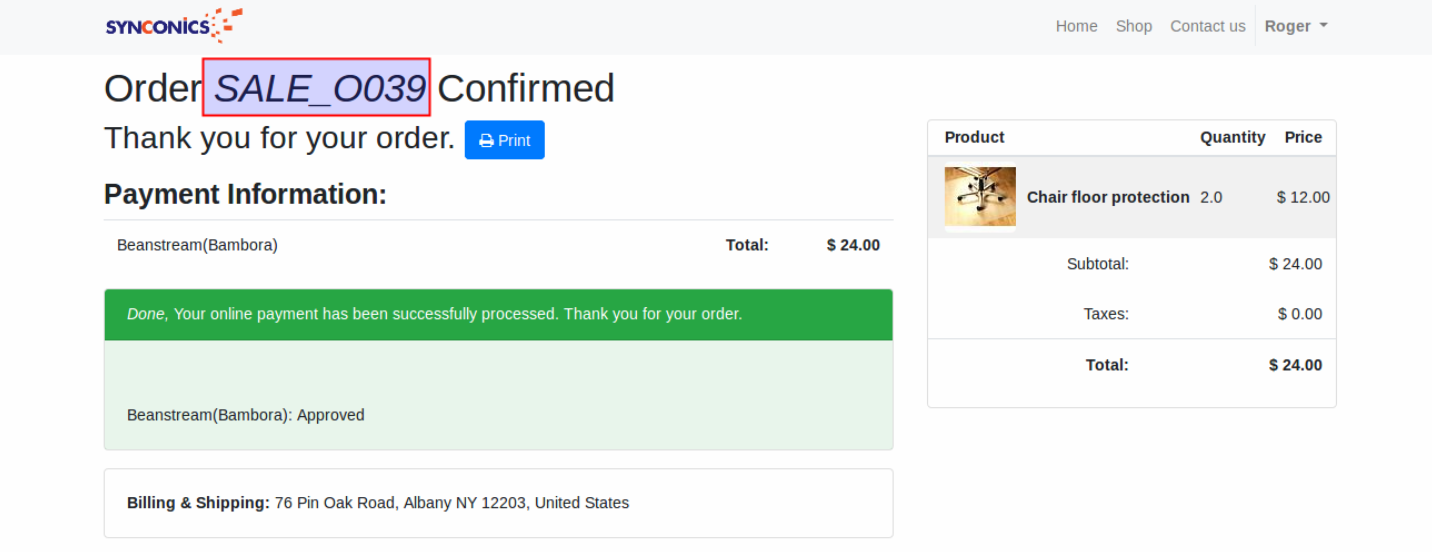Click the $ 12.00 unit price
1432x552 pixels.
[x=1303, y=197]
